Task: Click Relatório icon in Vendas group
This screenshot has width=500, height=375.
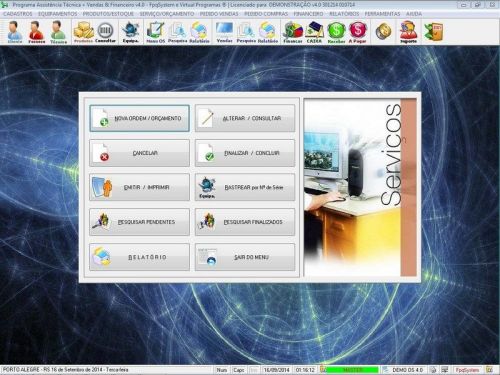Action: coord(268,32)
